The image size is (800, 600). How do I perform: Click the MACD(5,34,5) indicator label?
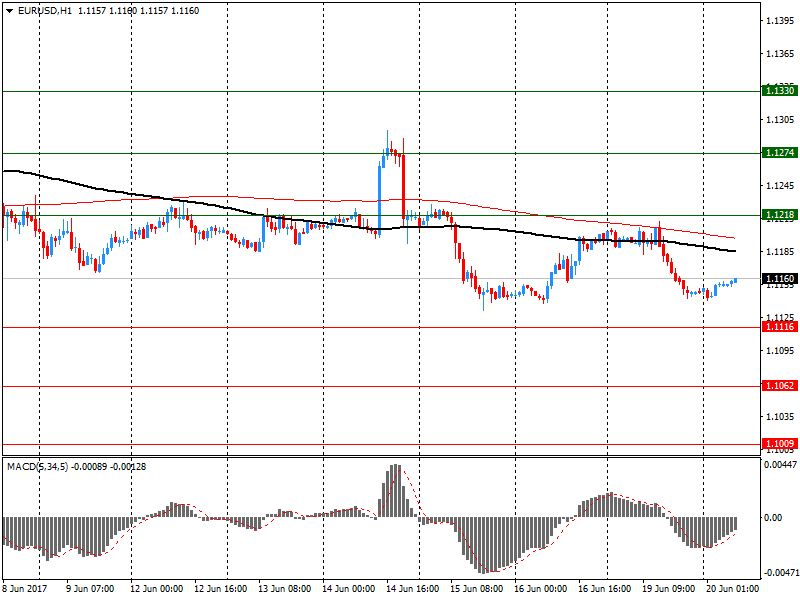[x=37, y=466]
